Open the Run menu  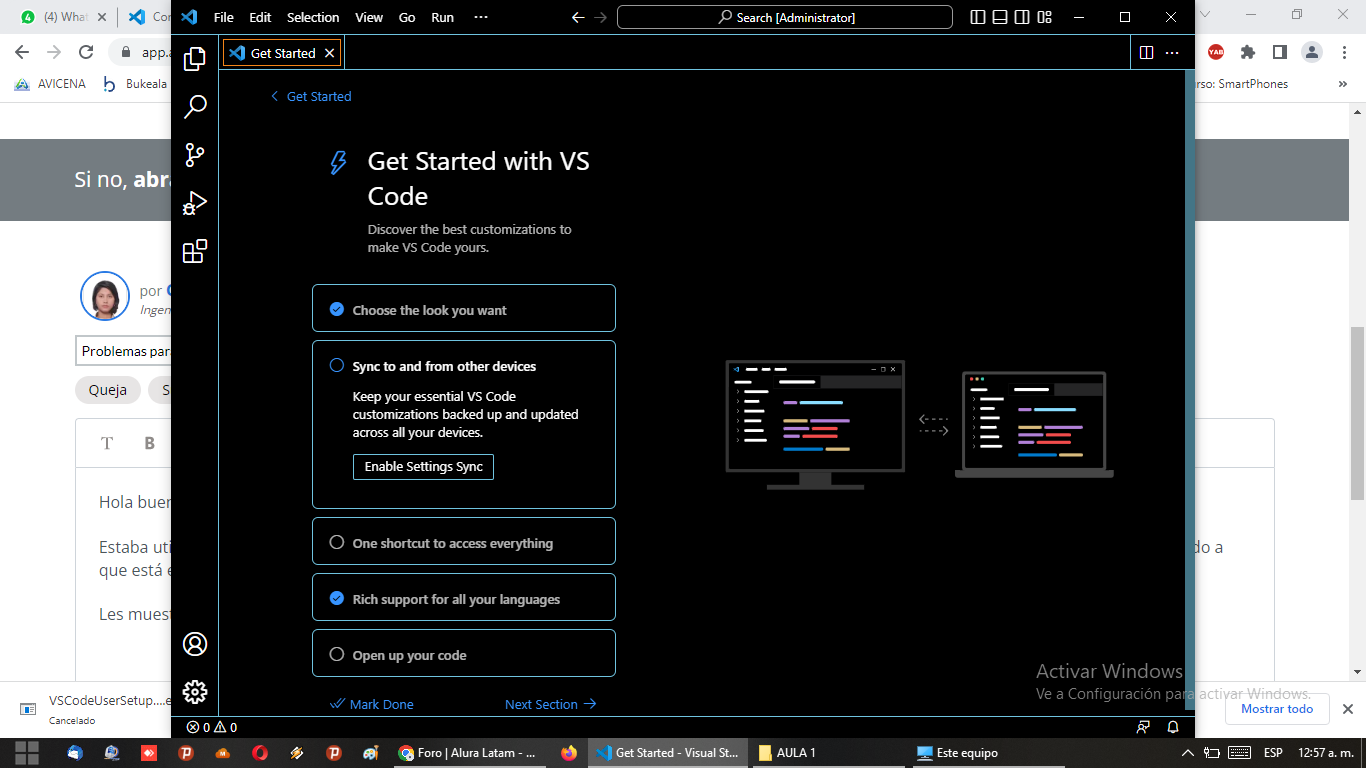(x=442, y=17)
